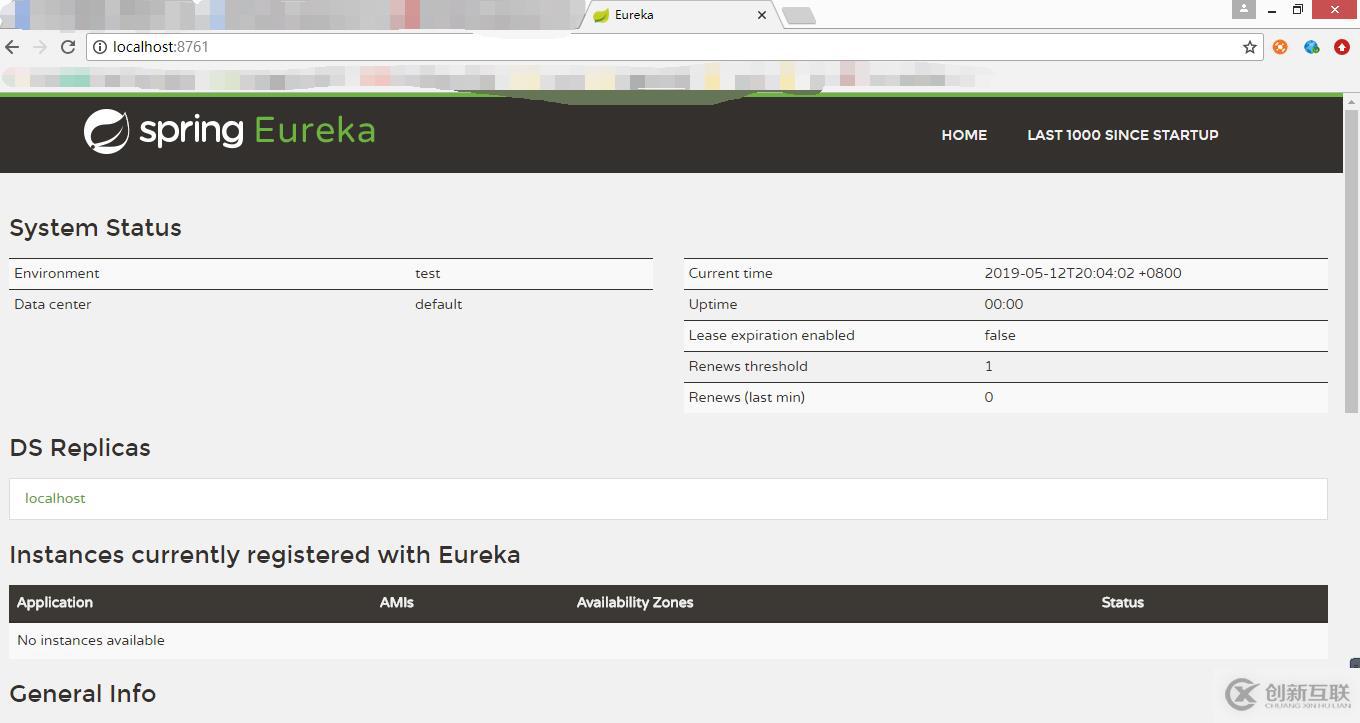Open the HOME navigation item
The width and height of the screenshot is (1360, 723).
(x=964, y=135)
